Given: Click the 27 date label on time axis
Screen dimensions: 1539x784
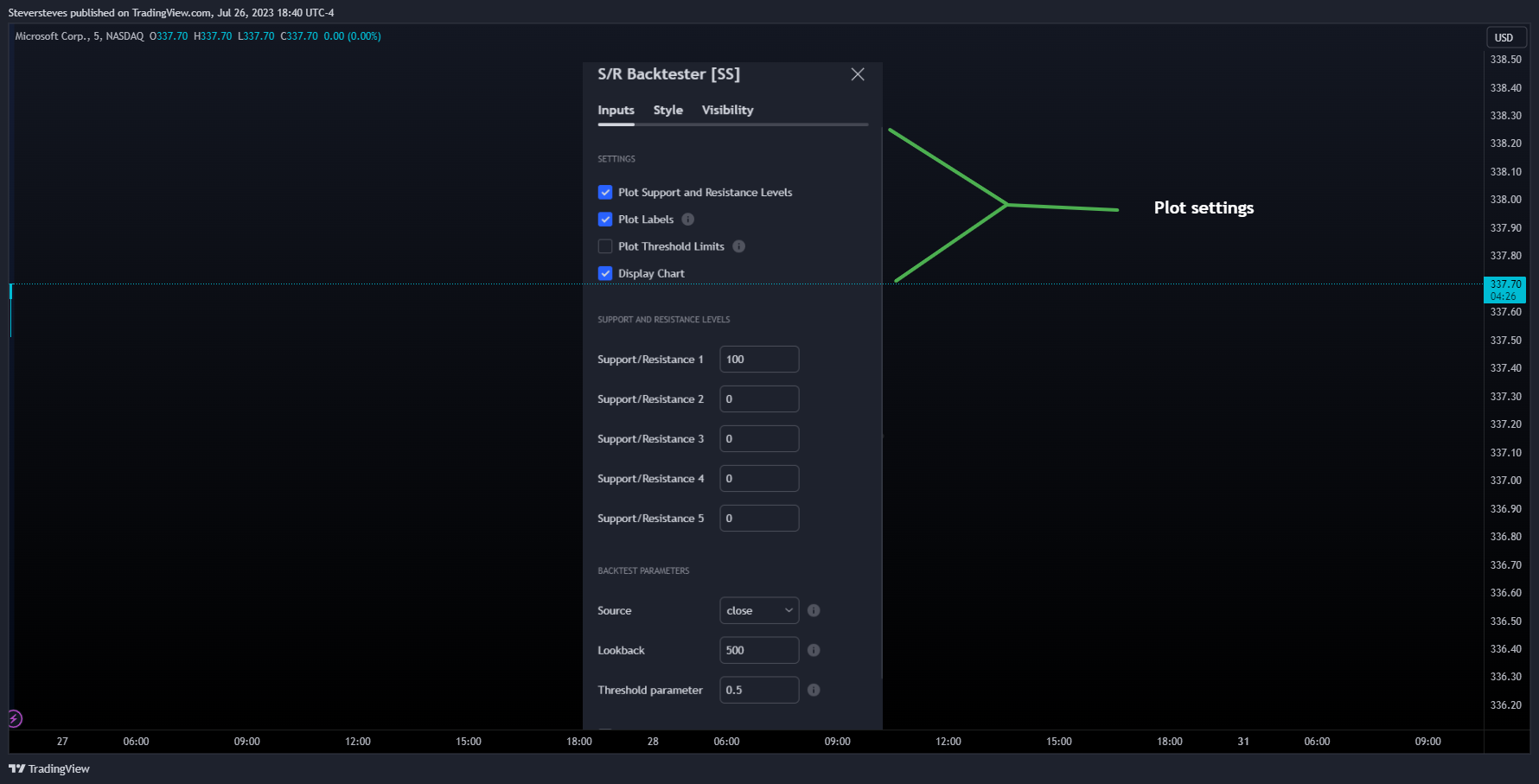Looking at the screenshot, I should coord(62,742).
